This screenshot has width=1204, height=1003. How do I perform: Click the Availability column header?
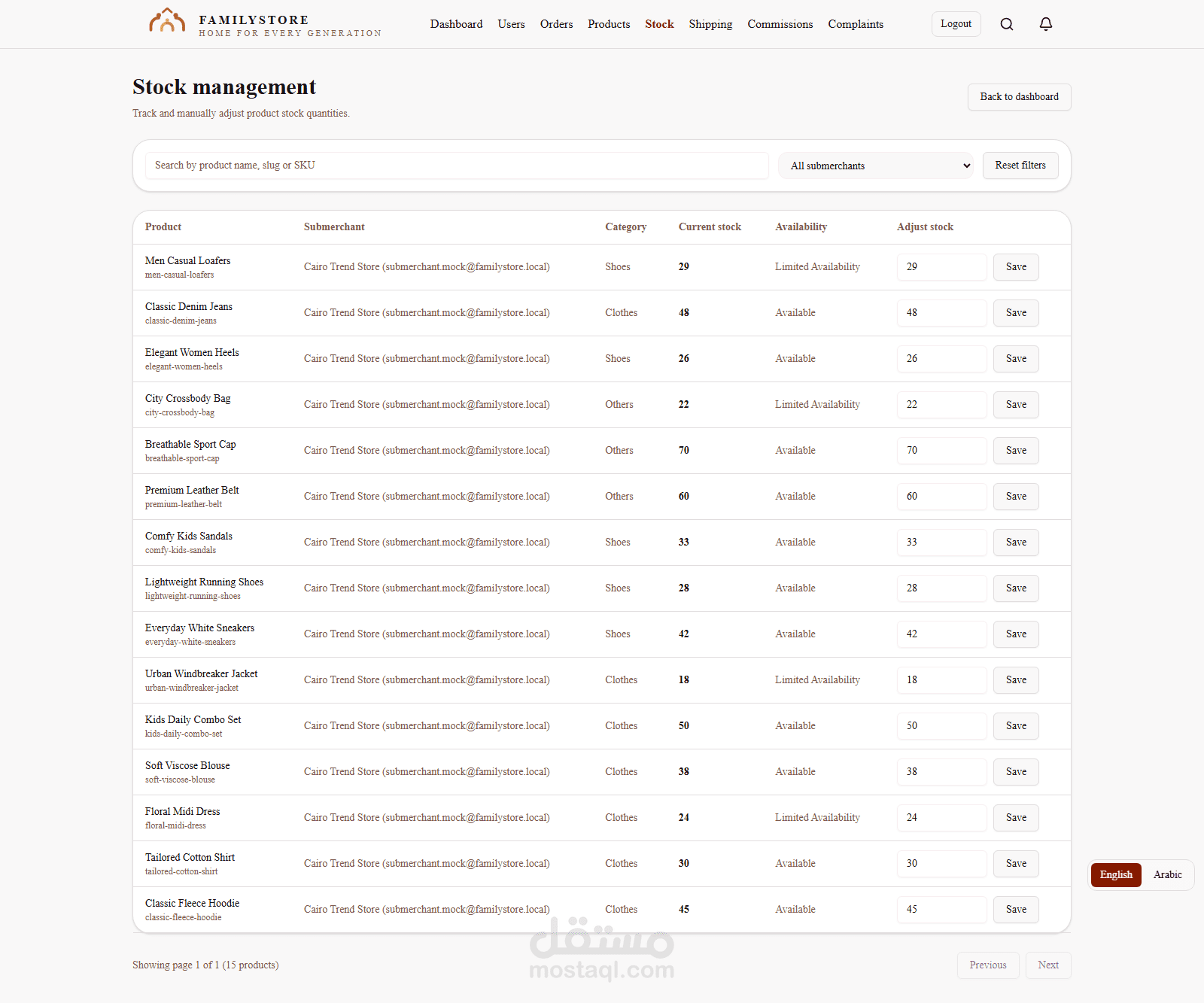(x=801, y=227)
